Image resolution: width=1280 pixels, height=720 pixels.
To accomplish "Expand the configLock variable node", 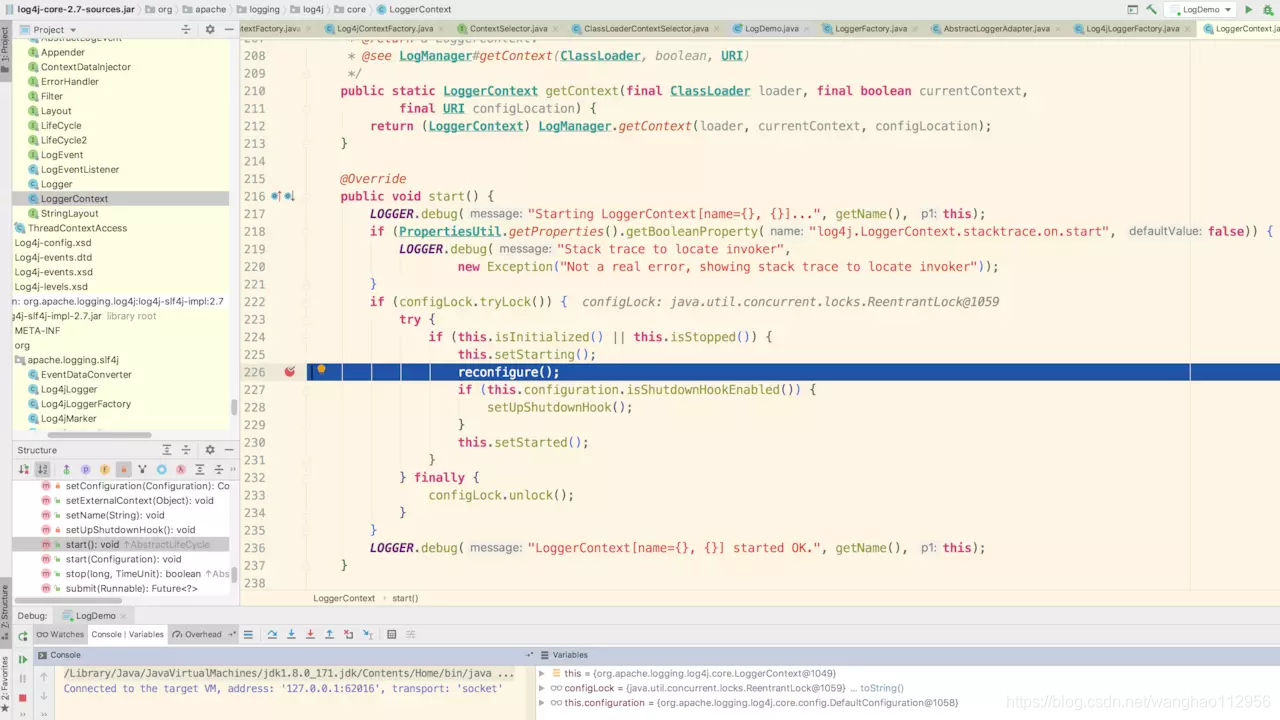I will point(543,688).
